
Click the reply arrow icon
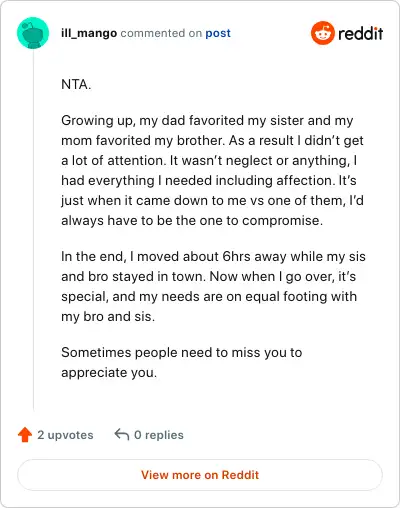pyautogui.click(x=122, y=434)
